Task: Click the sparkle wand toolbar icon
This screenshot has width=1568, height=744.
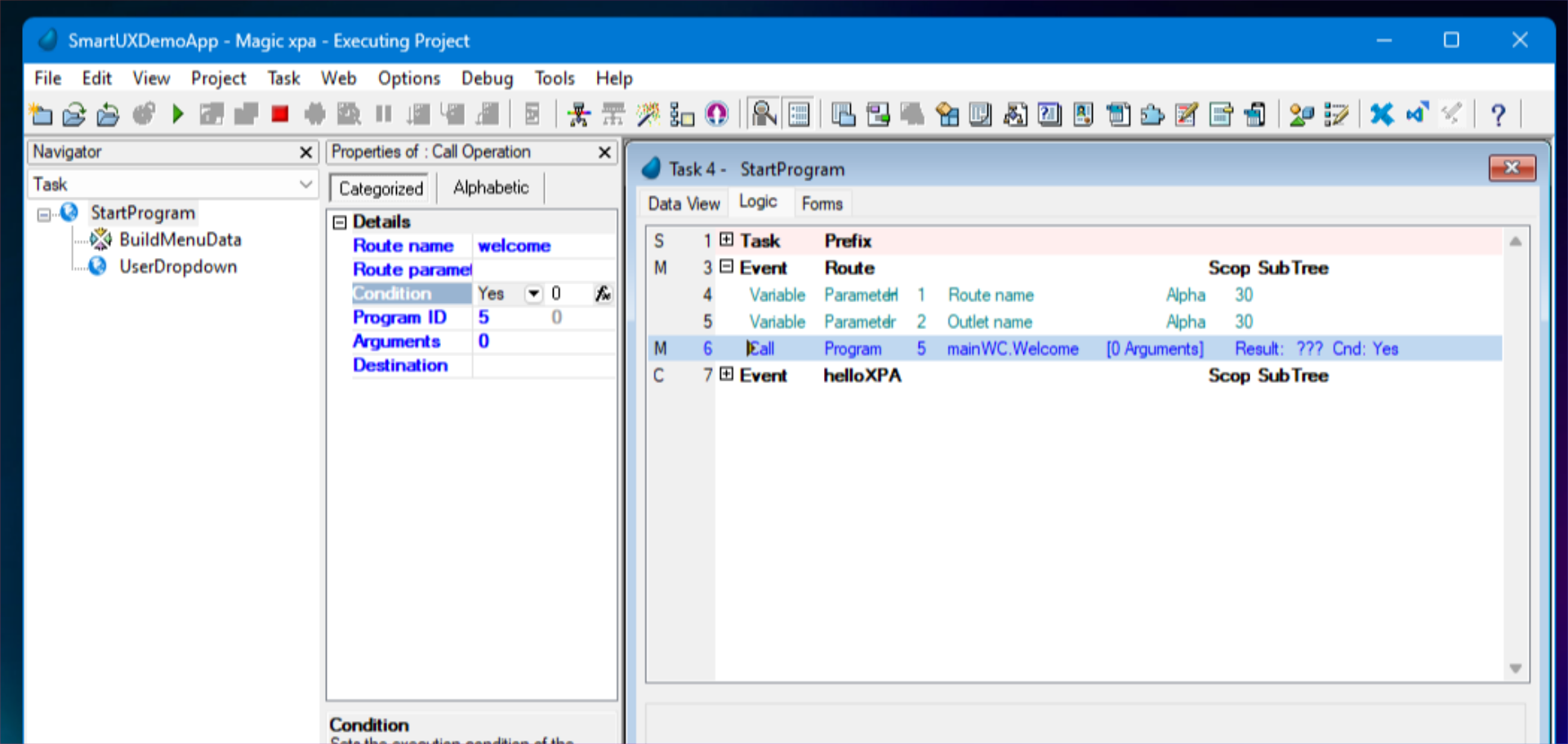Action: pos(648,114)
